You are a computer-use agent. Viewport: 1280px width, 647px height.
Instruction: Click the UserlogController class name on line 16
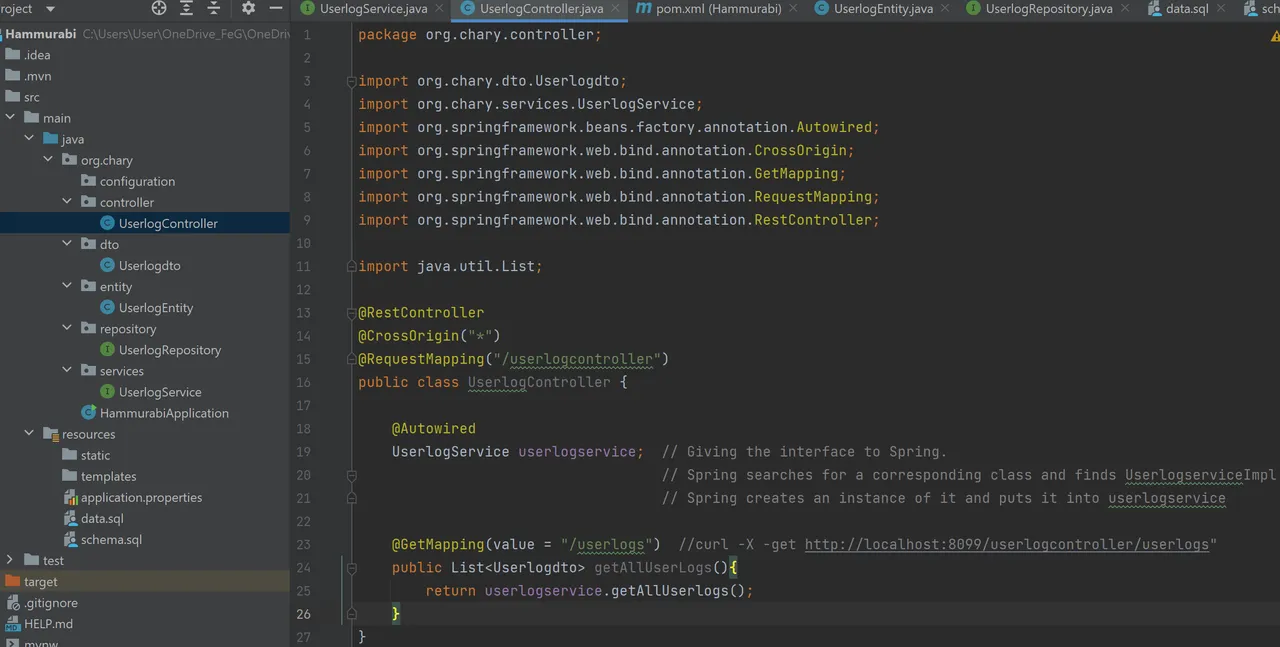click(x=539, y=382)
